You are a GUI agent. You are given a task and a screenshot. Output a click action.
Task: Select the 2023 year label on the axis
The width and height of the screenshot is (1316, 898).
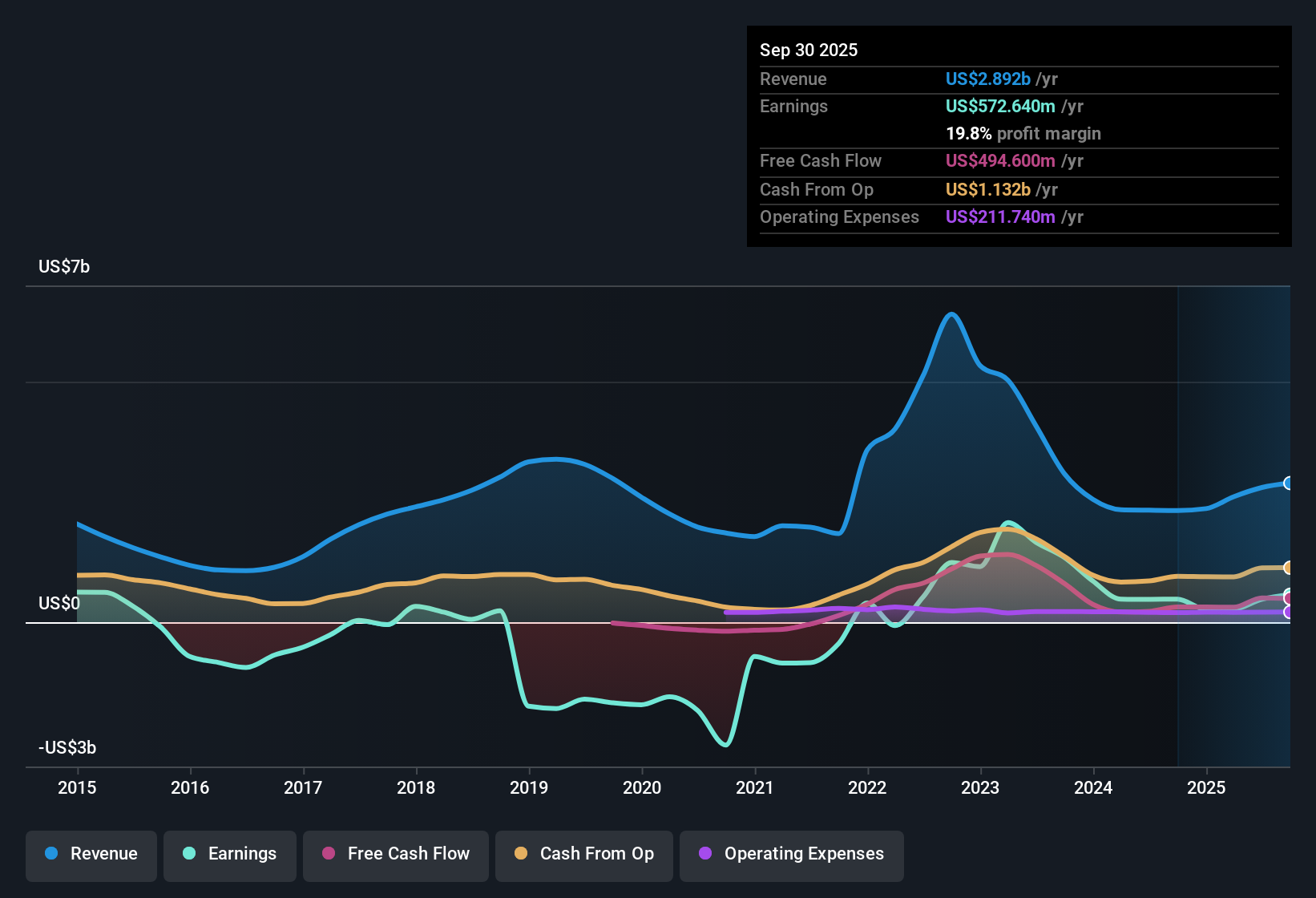(x=980, y=788)
